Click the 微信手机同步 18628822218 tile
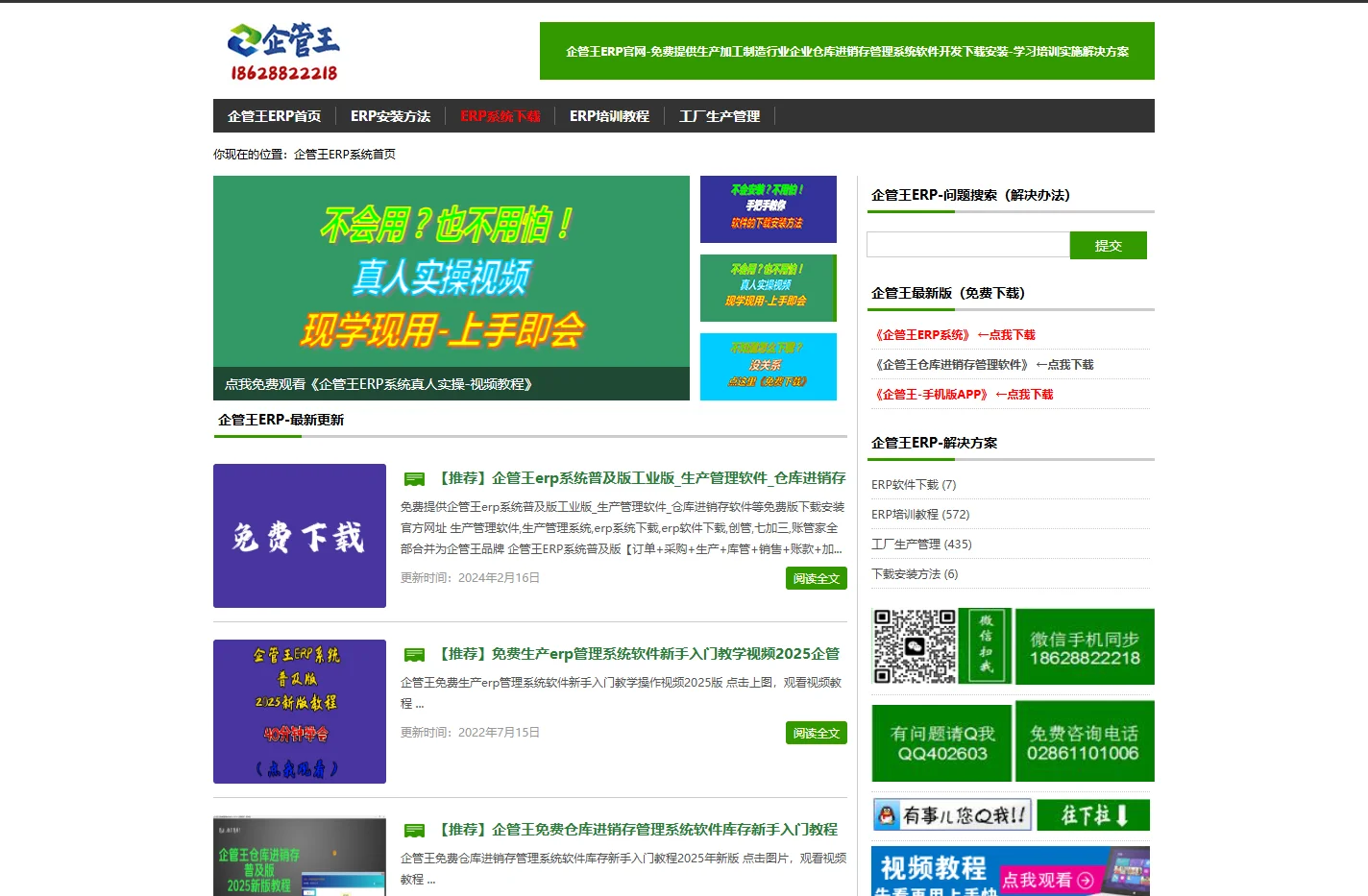Image resolution: width=1368 pixels, height=896 pixels. click(1085, 646)
